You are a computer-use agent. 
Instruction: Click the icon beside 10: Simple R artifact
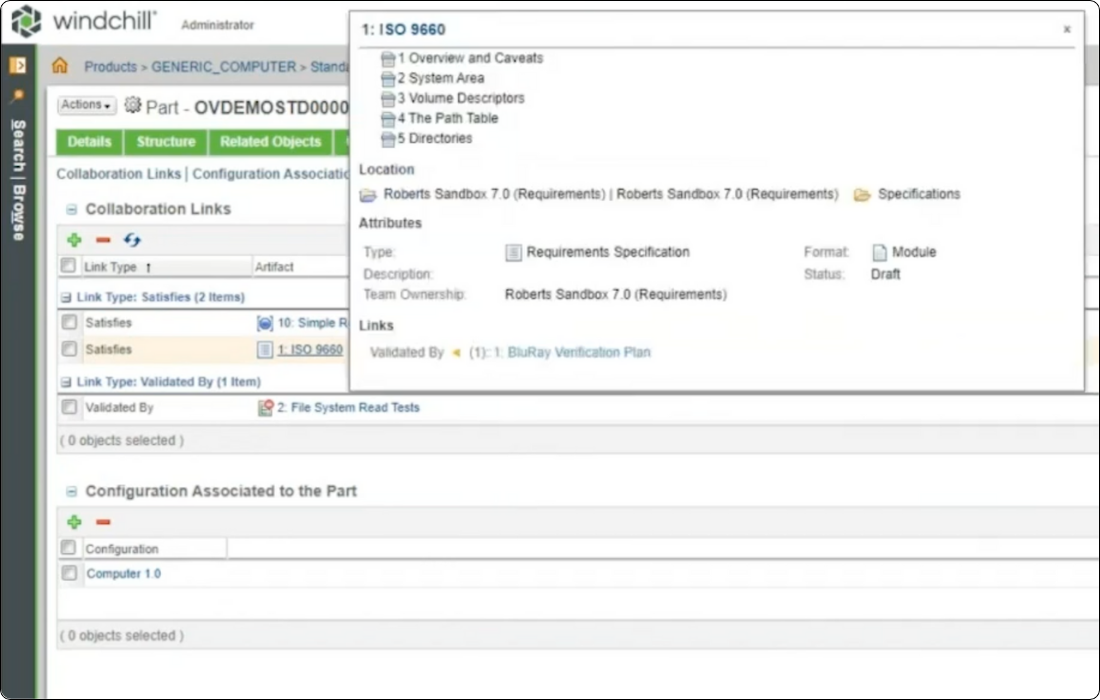pos(264,323)
